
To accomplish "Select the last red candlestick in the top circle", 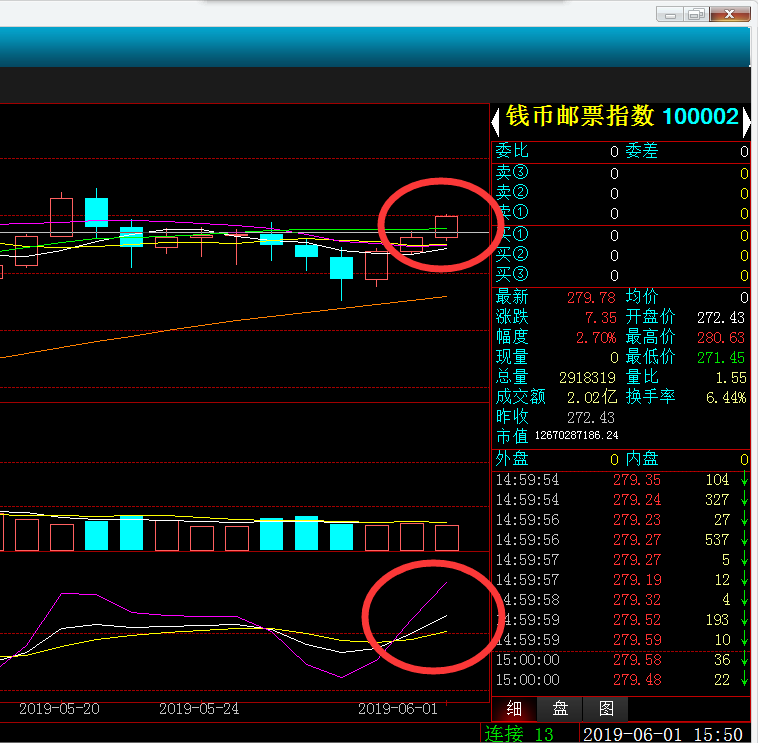I will (x=446, y=226).
